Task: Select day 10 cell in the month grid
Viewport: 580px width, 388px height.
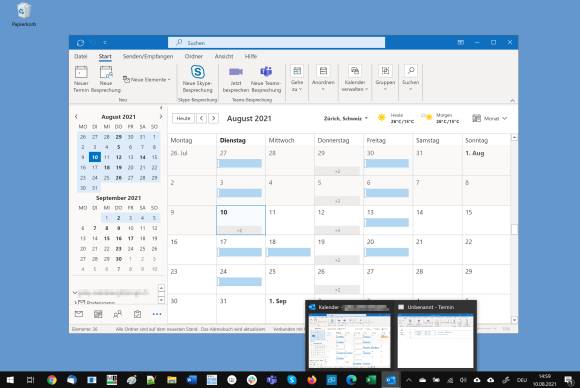Action: tap(241, 220)
